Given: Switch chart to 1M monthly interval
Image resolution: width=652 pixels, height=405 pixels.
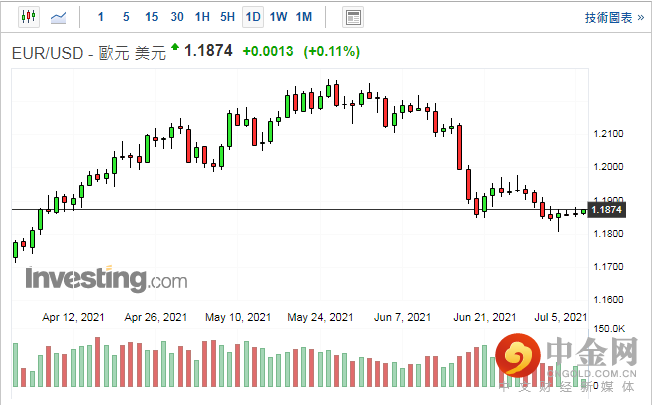Looking at the screenshot, I should tap(304, 17).
